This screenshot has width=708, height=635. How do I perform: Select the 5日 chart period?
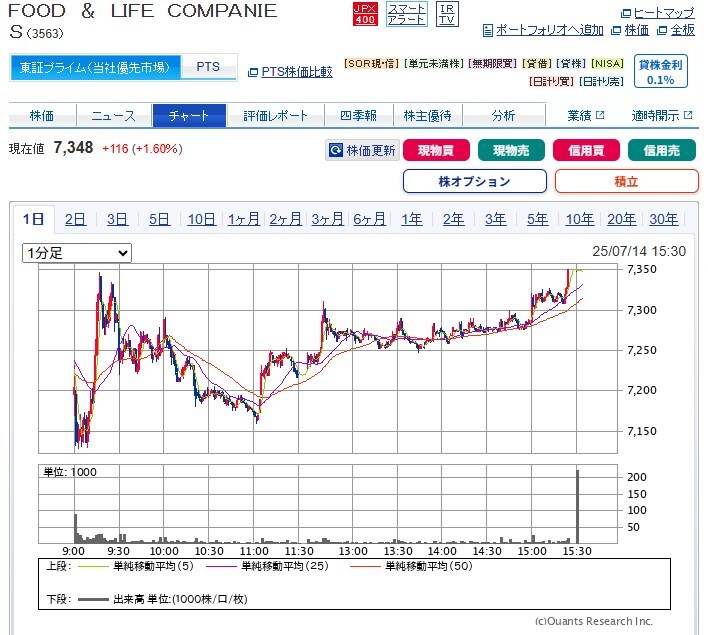(159, 219)
